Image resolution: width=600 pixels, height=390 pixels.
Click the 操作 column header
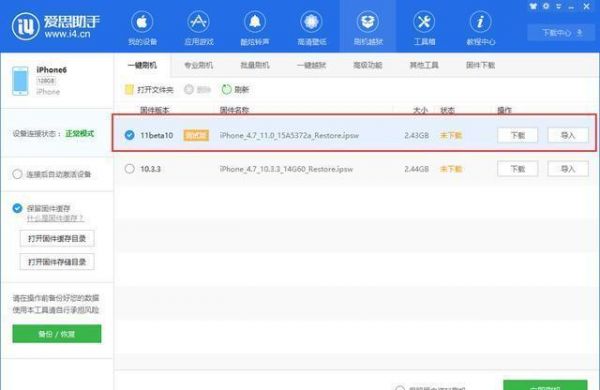click(504, 110)
